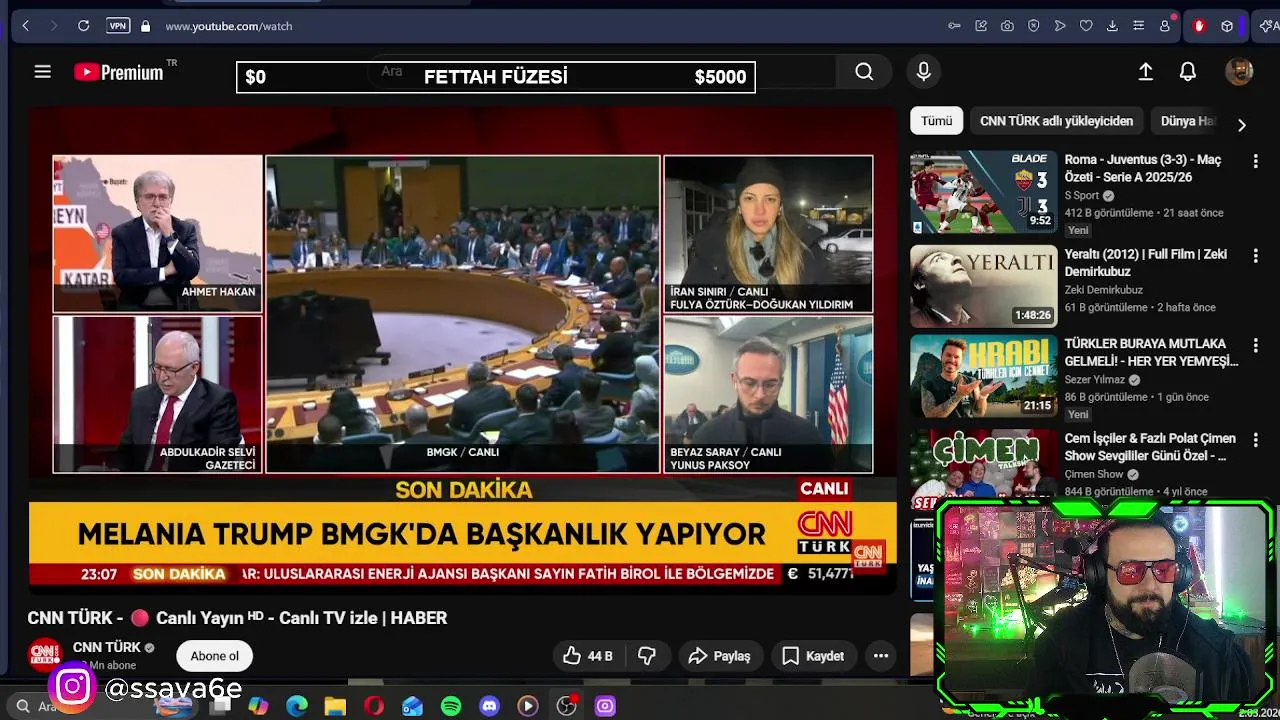
Task: Open Krabi TÜRKLER BURAYA video thumbnail
Action: [x=984, y=376]
